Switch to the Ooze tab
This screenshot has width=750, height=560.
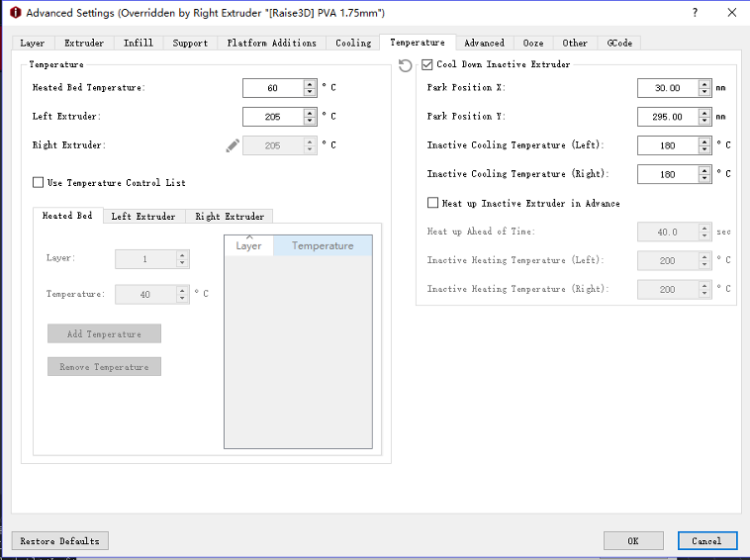(x=533, y=43)
